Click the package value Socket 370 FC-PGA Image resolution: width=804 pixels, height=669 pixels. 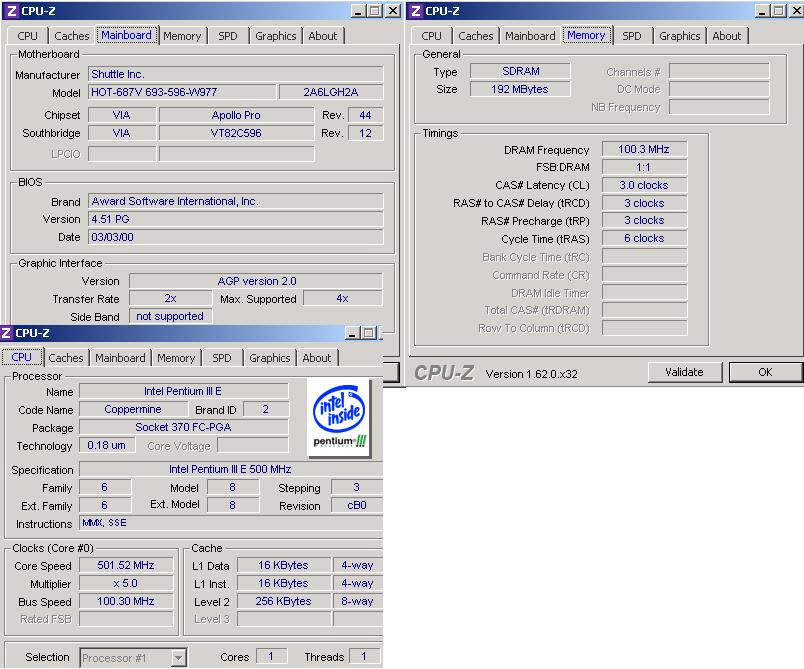pos(184,428)
